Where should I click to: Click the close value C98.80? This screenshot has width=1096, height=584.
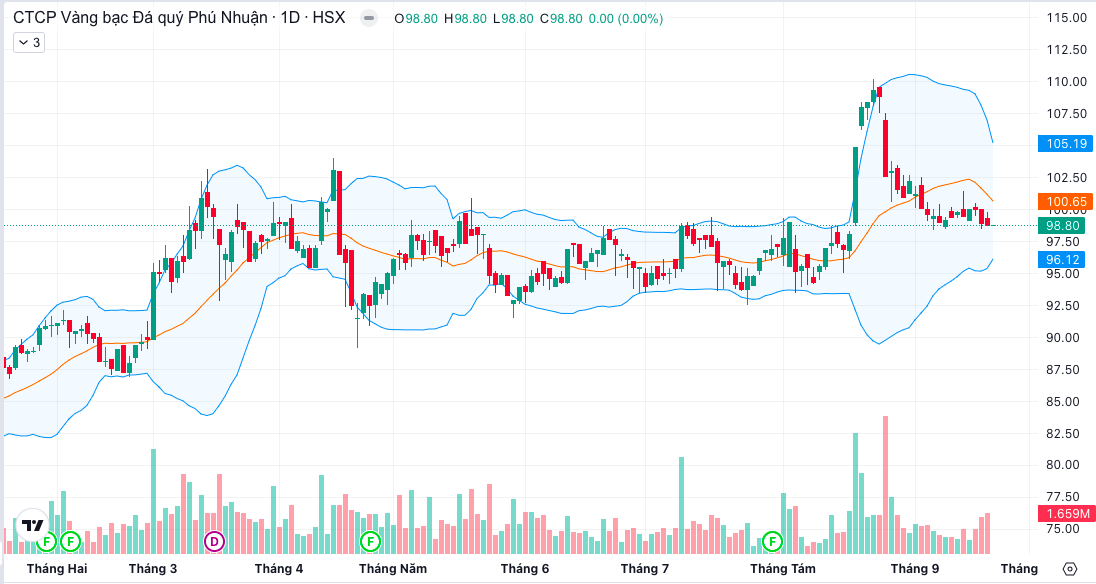[x=561, y=19]
